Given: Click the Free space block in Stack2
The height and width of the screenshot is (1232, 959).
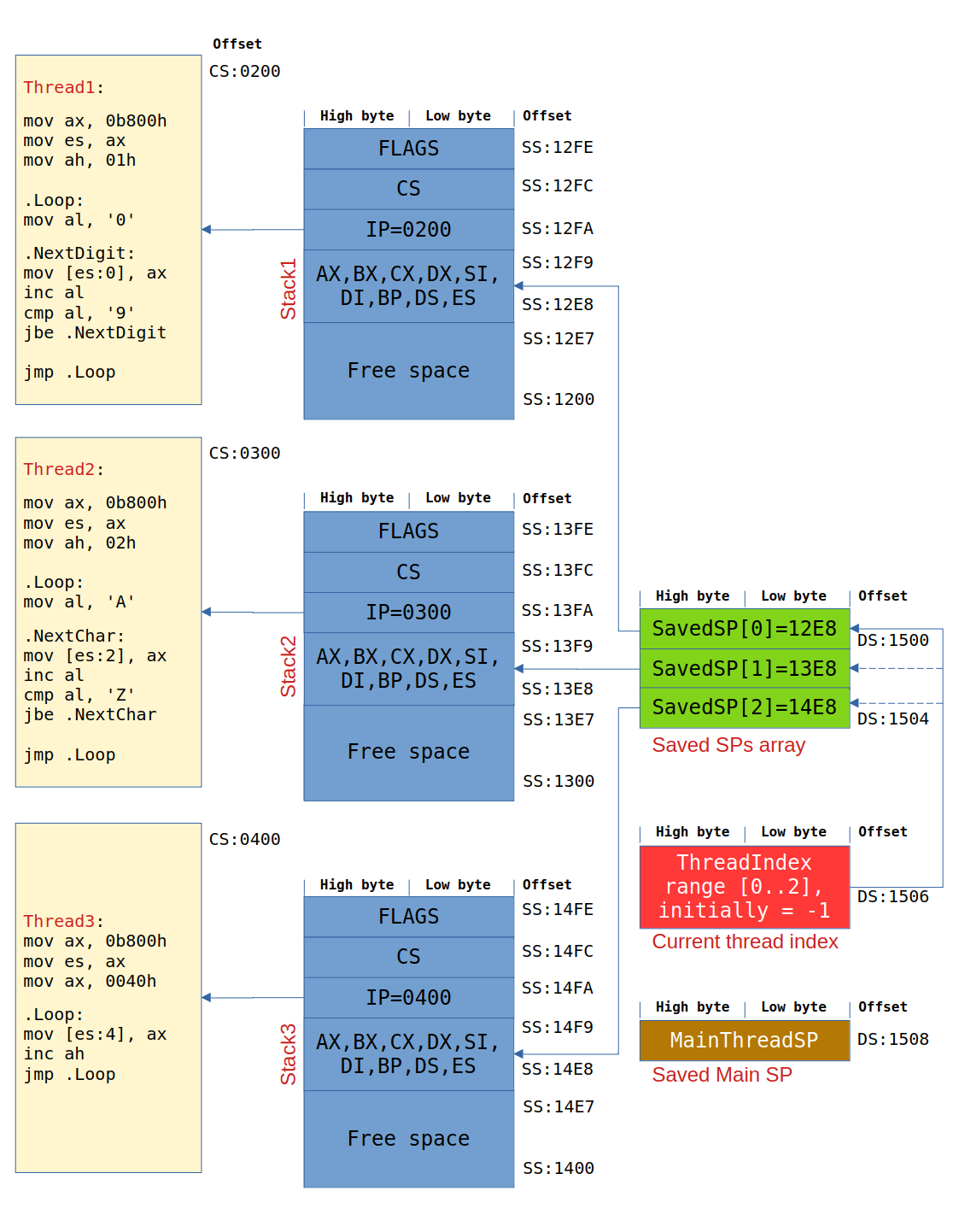Looking at the screenshot, I should click(409, 753).
